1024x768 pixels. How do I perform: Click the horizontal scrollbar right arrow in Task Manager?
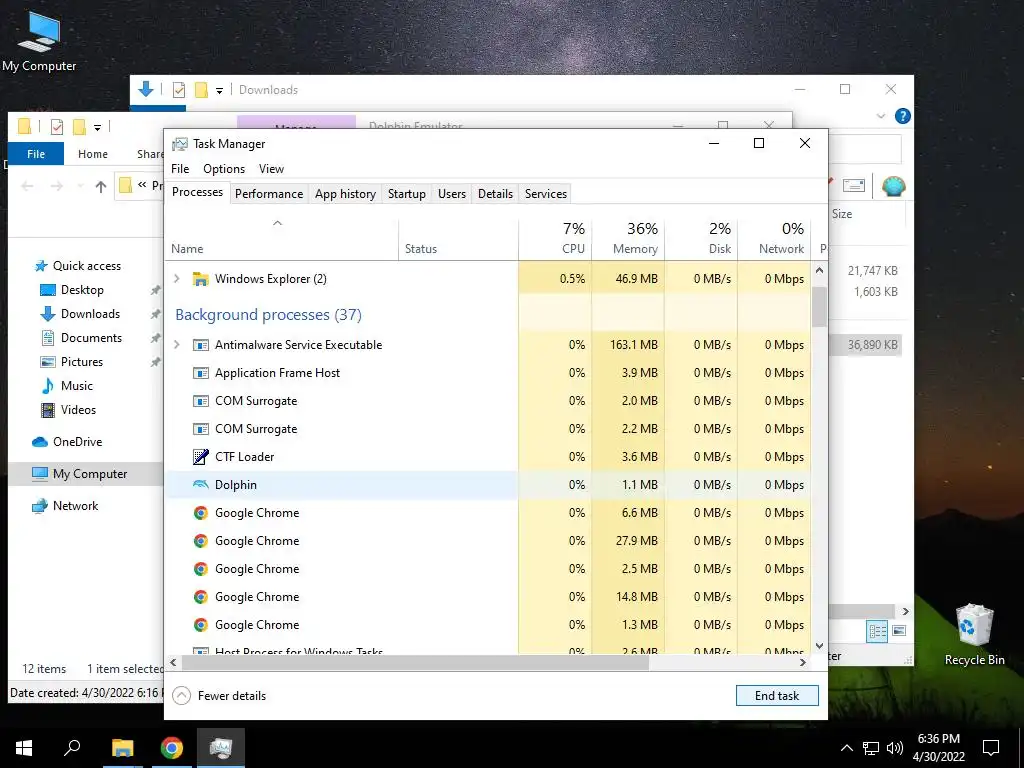coord(803,662)
